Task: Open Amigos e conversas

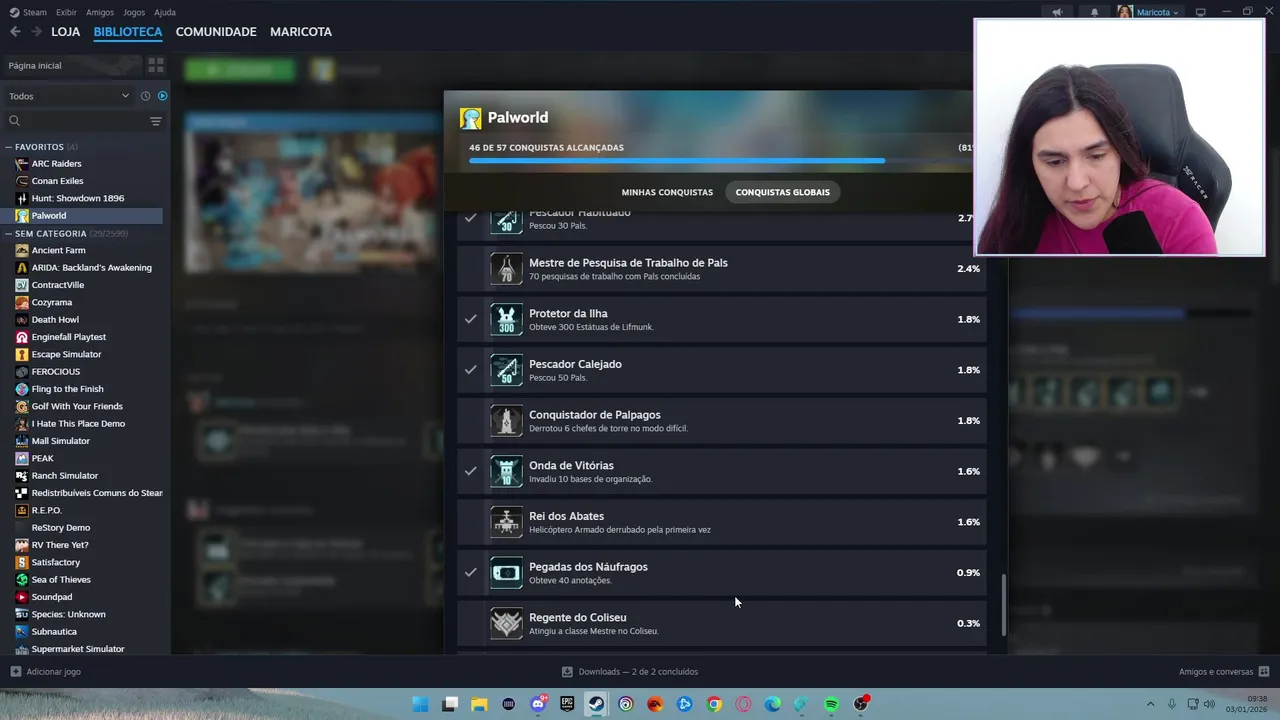Action: (1224, 672)
